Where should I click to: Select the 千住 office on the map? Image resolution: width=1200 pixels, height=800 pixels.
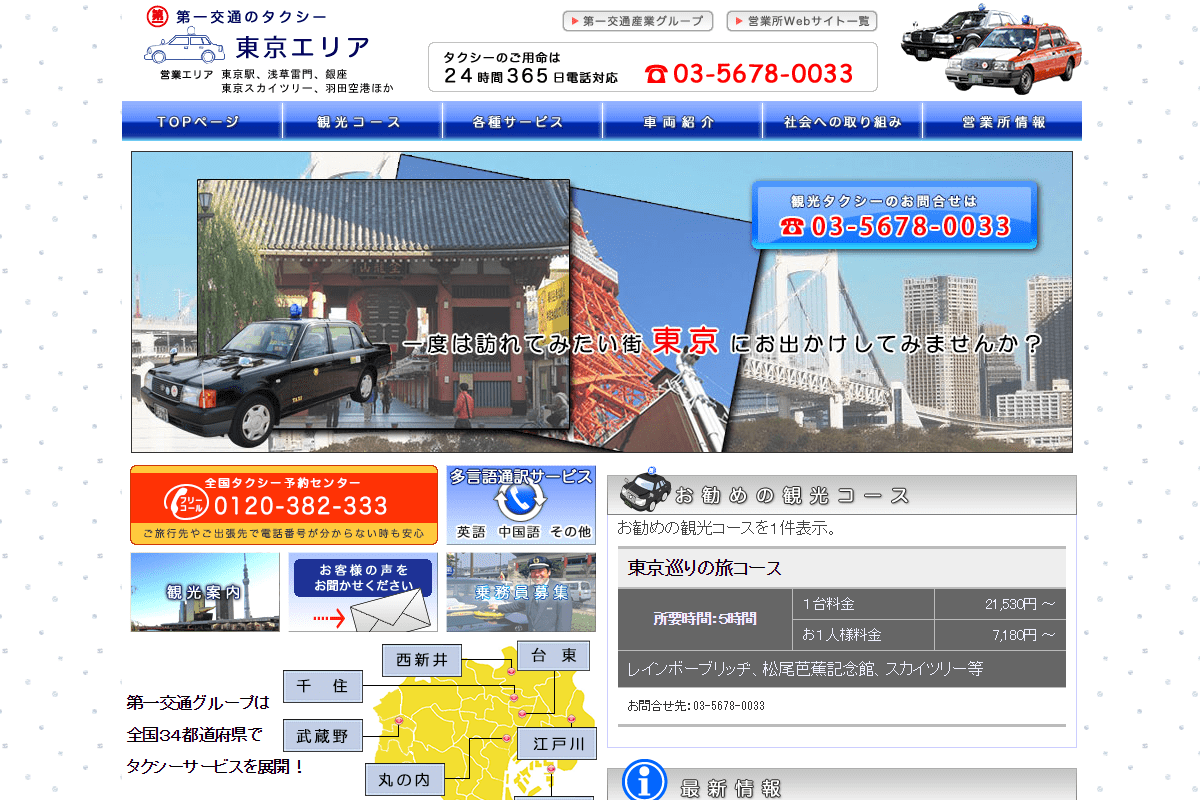[x=323, y=686]
